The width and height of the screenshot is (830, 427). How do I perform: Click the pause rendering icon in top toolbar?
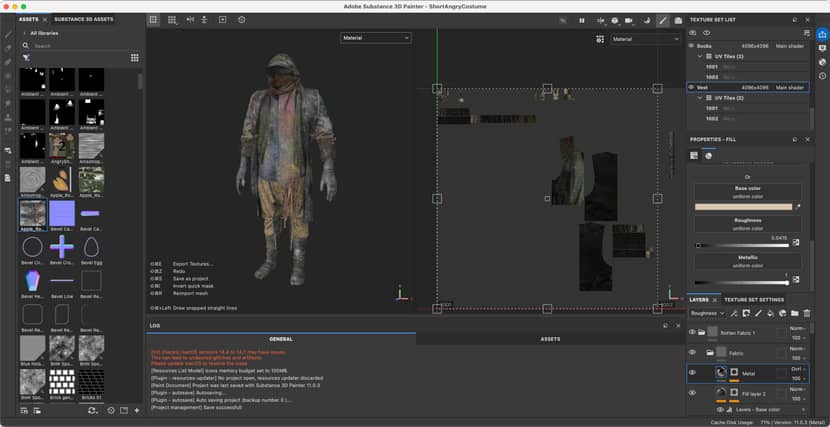tap(582, 20)
